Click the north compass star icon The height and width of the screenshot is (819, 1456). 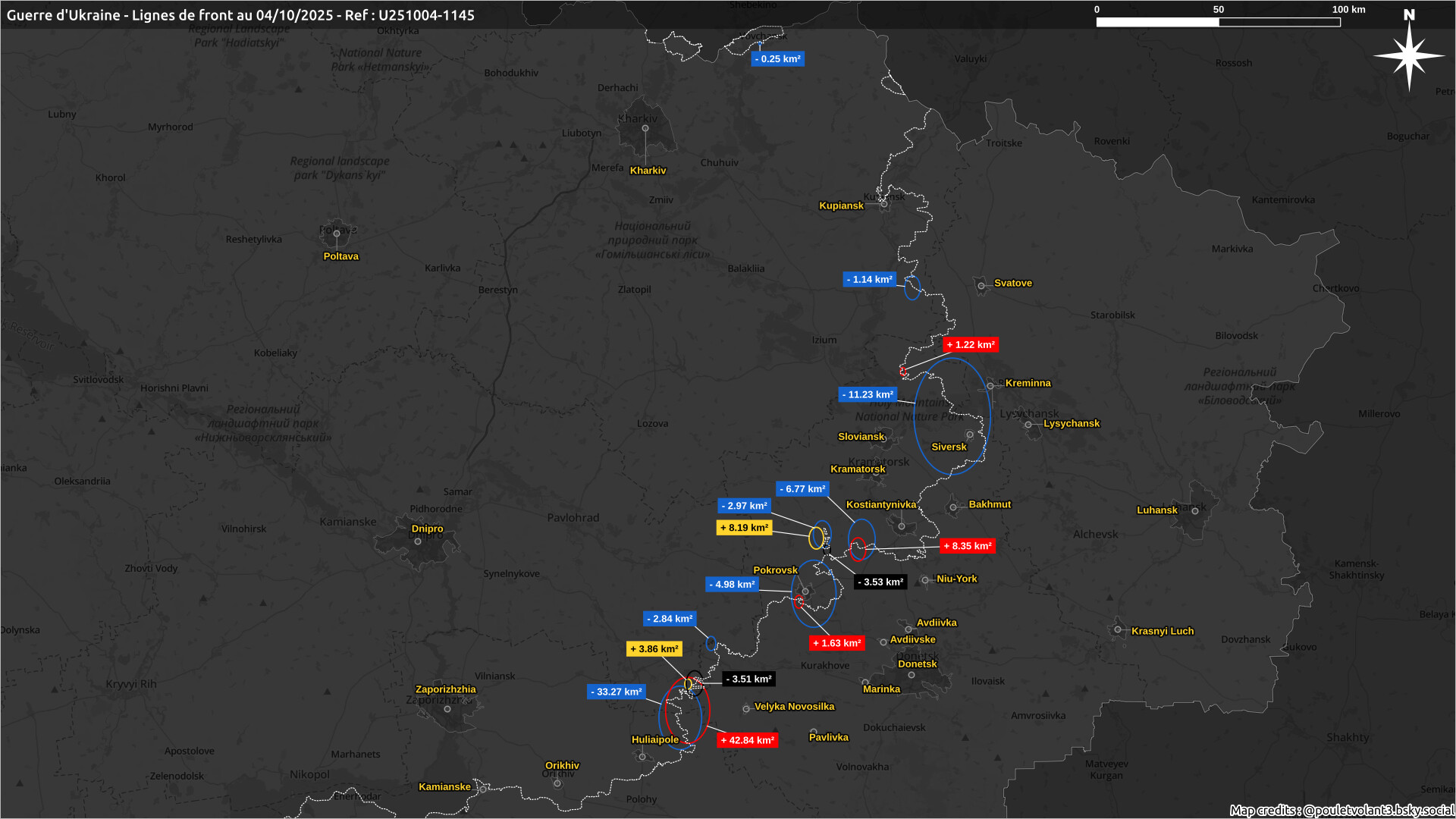[x=1409, y=55]
